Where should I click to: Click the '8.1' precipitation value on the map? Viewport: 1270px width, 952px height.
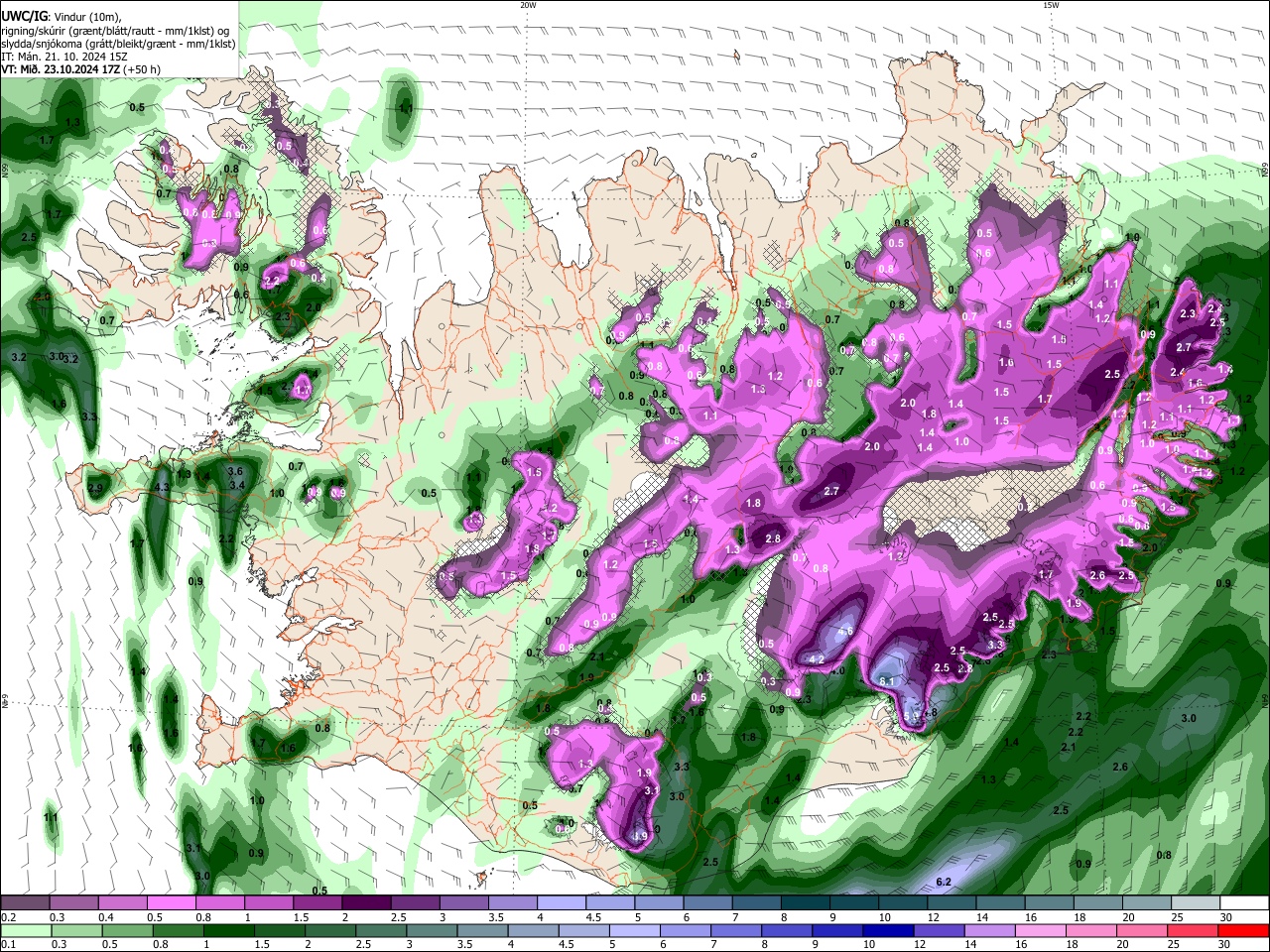(888, 681)
